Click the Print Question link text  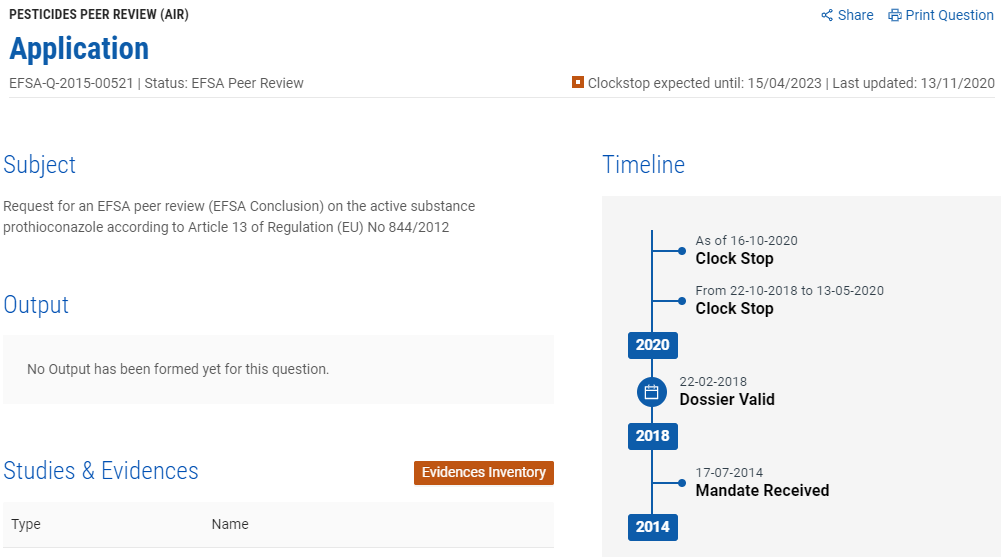coord(949,15)
